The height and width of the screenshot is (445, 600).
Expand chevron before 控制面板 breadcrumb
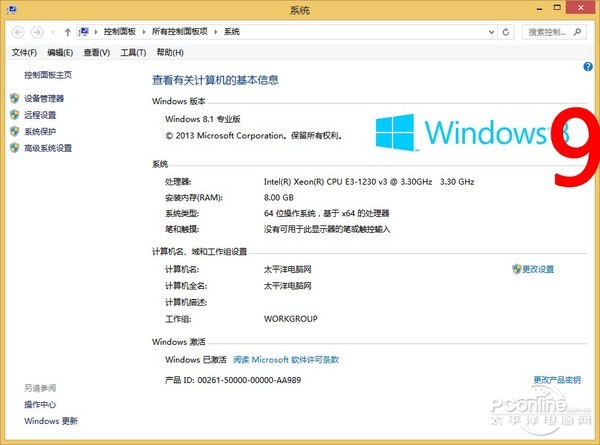pos(96,32)
